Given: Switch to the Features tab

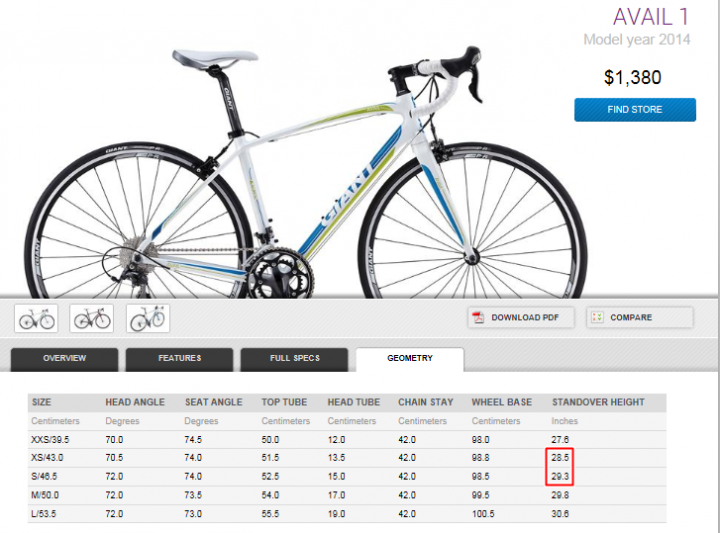Looking at the screenshot, I should click(x=180, y=358).
